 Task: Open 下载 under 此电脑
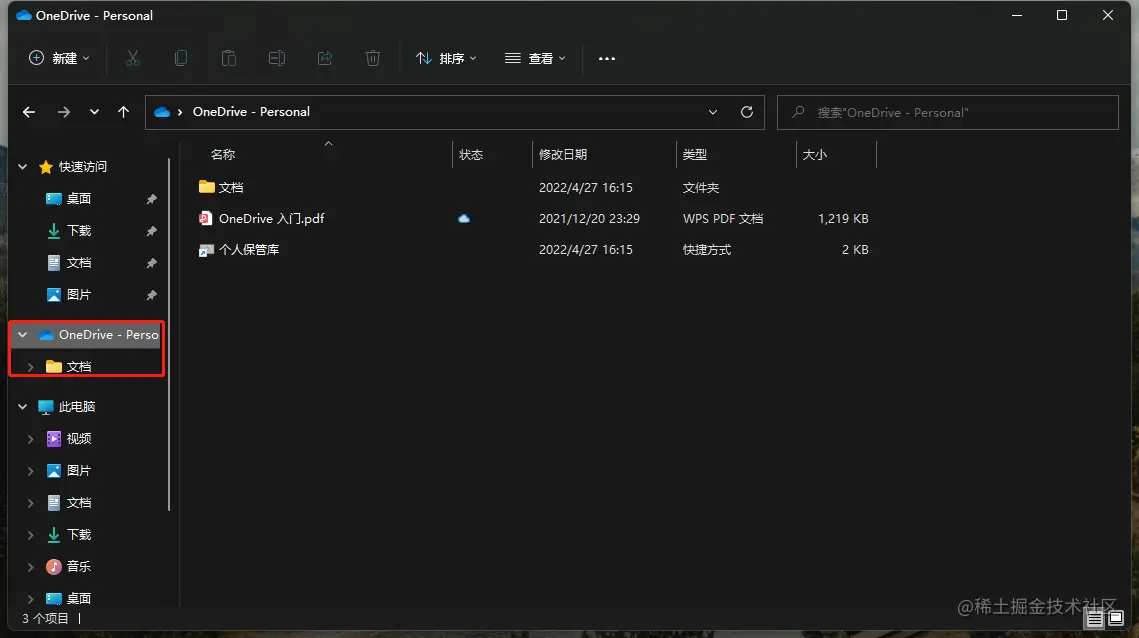(x=78, y=535)
